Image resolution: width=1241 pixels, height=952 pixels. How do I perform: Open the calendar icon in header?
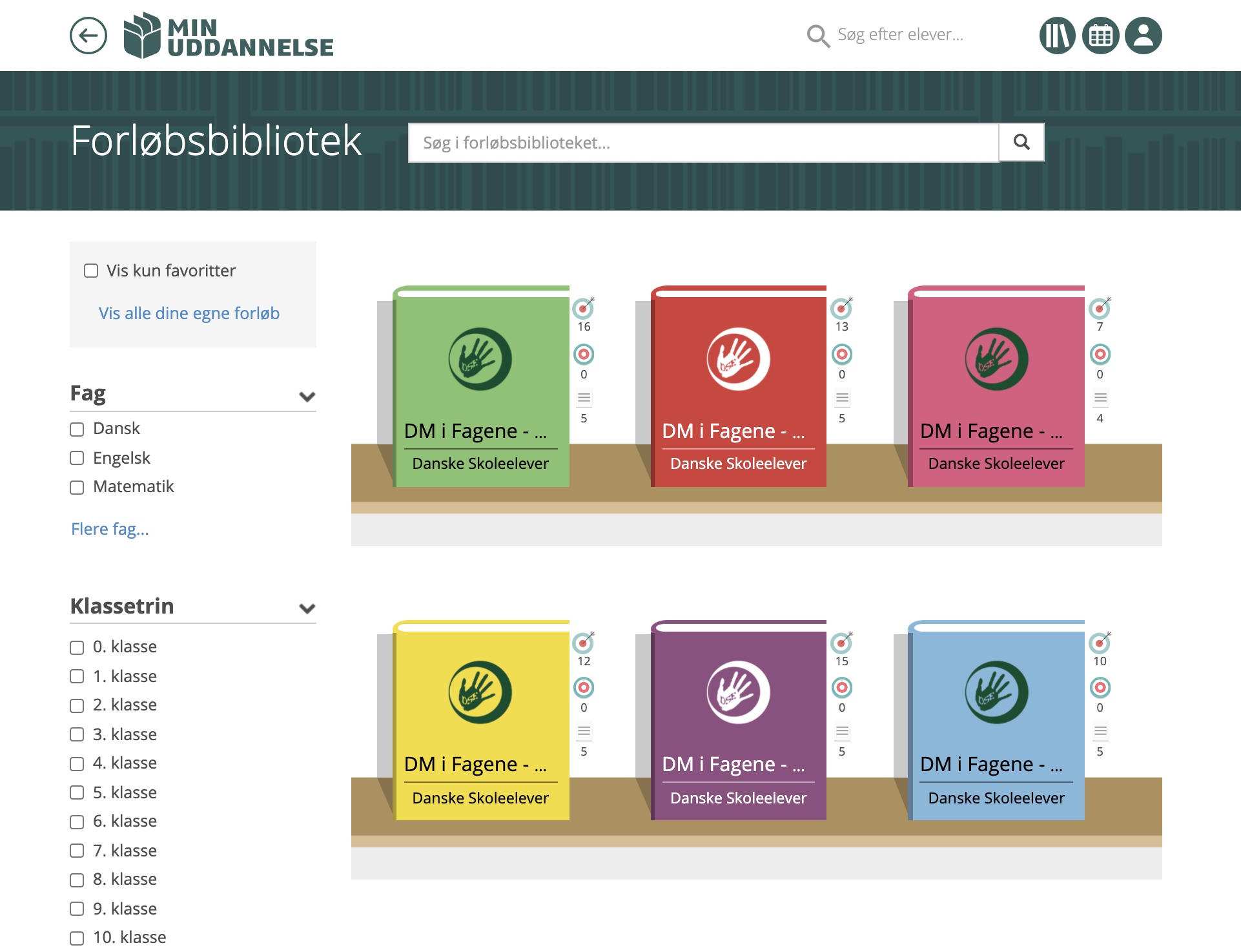[x=1100, y=36]
